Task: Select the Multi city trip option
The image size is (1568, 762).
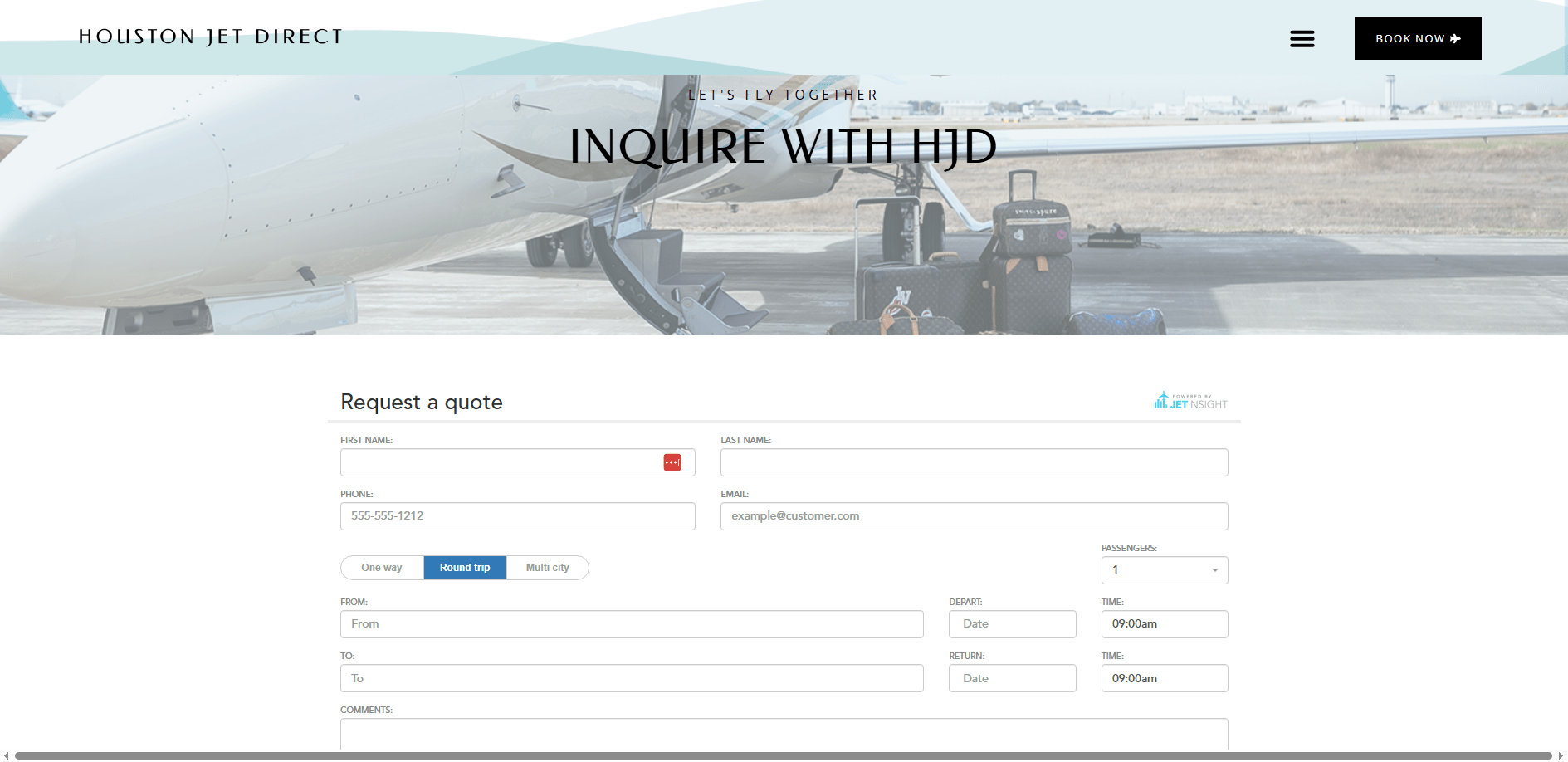Action: [547, 568]
